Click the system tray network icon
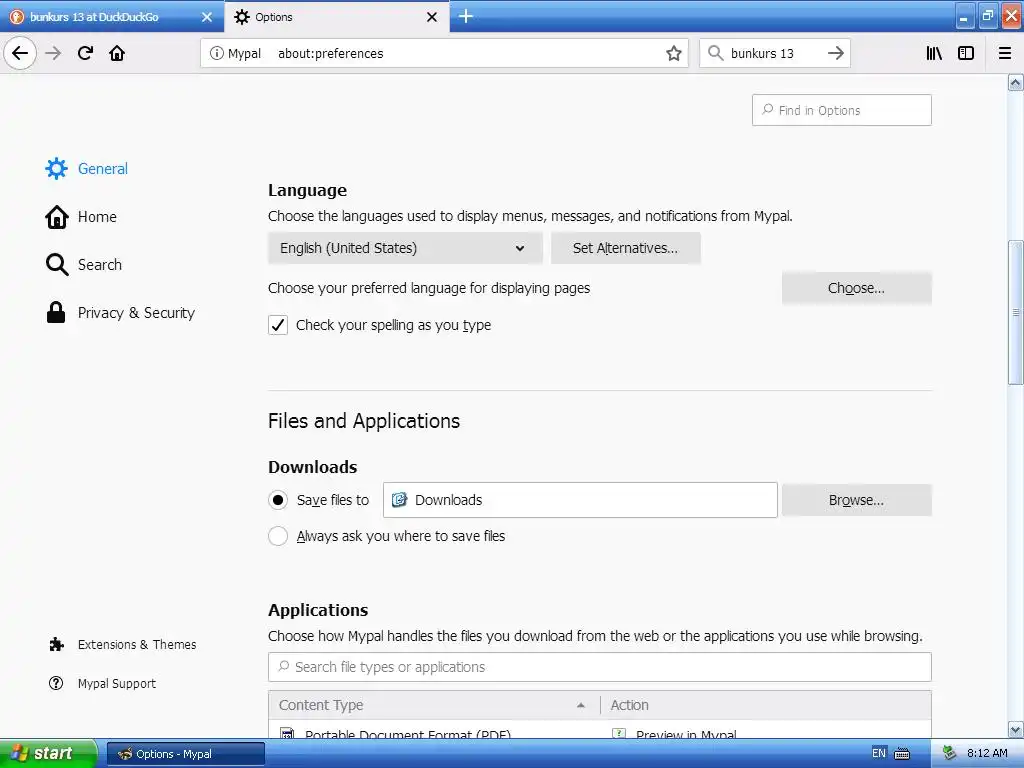Image resolution: width=1024 pixels, height=768 pixels. click(949, 754)
